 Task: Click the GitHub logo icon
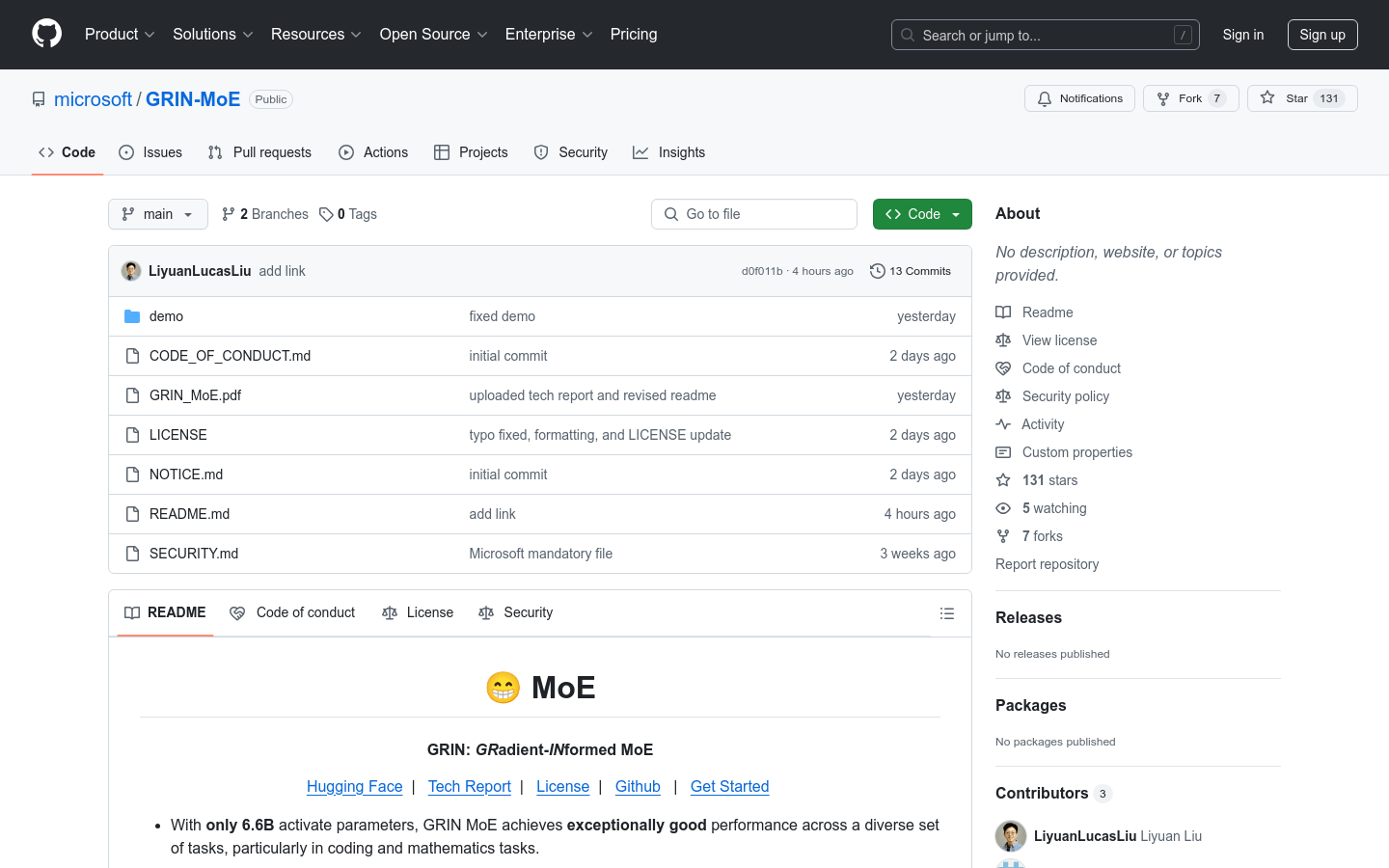click(46, 34)
